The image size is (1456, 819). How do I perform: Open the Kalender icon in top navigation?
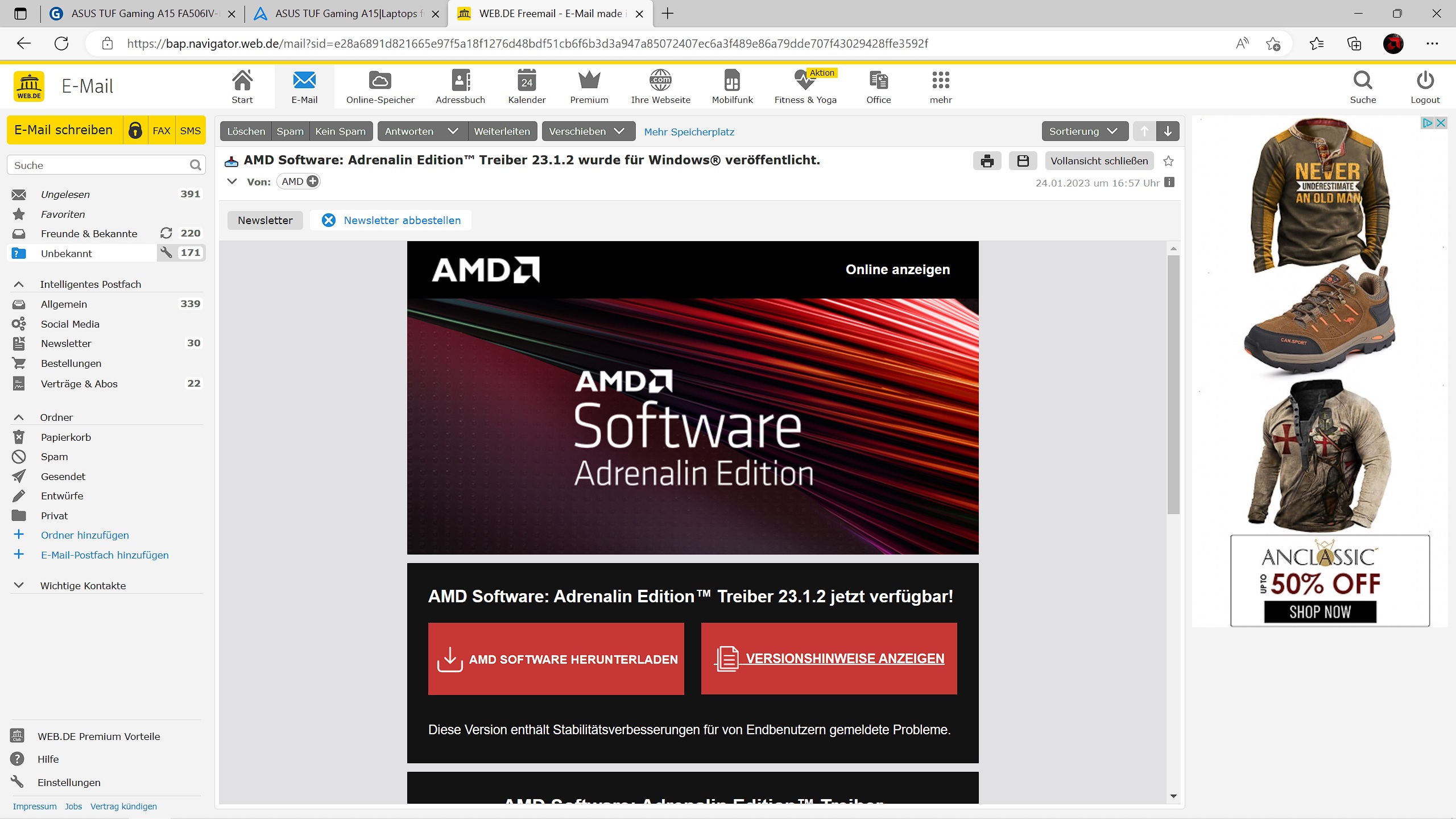point(527,86)
